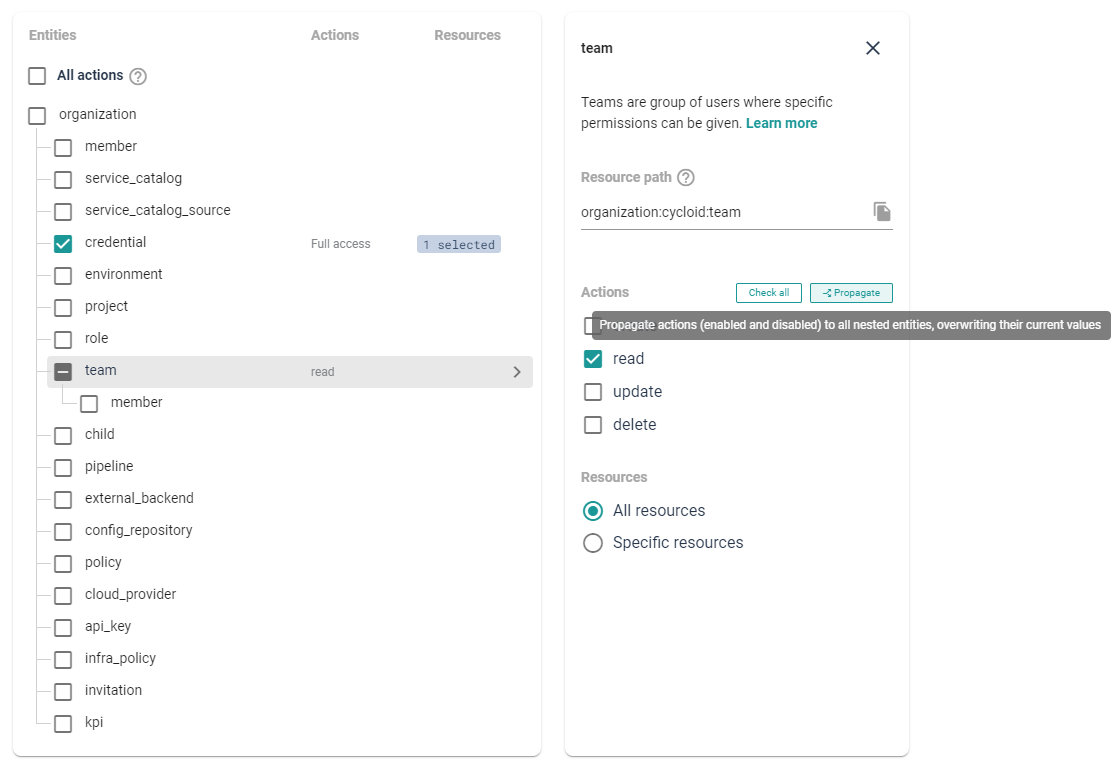Click the Propagate button
1117x770 pixels.
pos(851,293)
